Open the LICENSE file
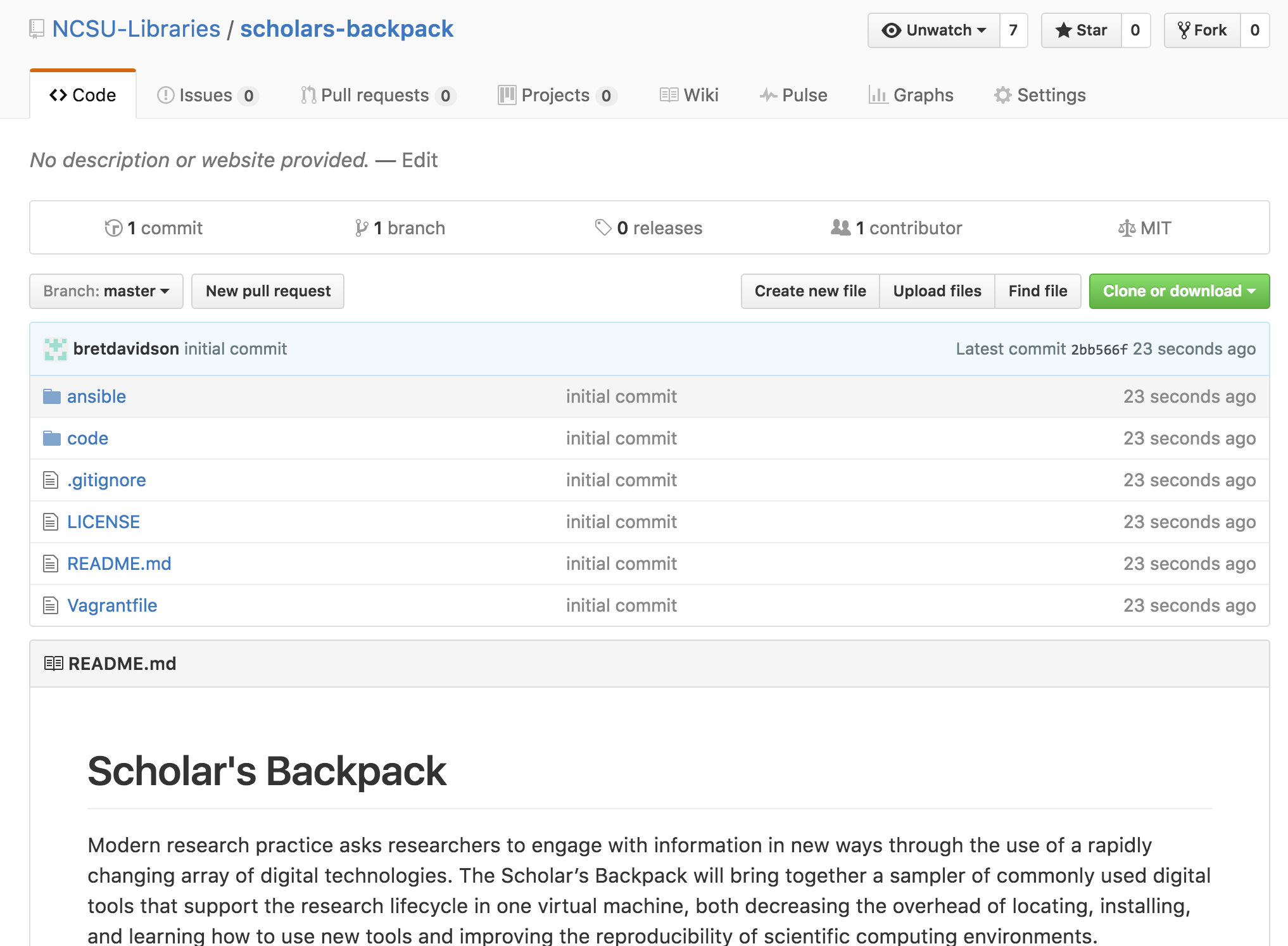The height and width of the screenshot is (946, 1288). coord(103,522)
